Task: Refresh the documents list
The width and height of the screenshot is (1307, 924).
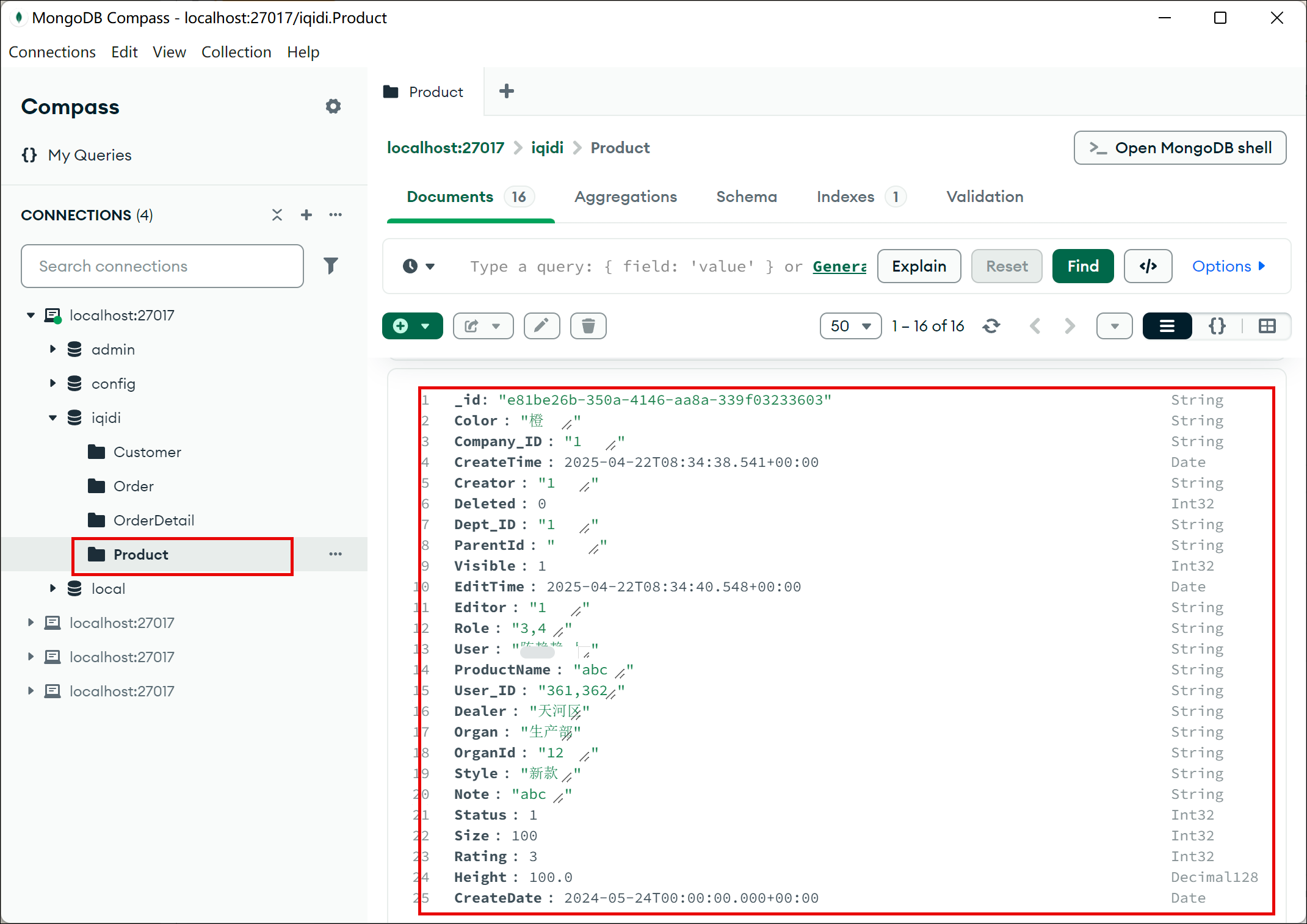Action: pos(991,326)
